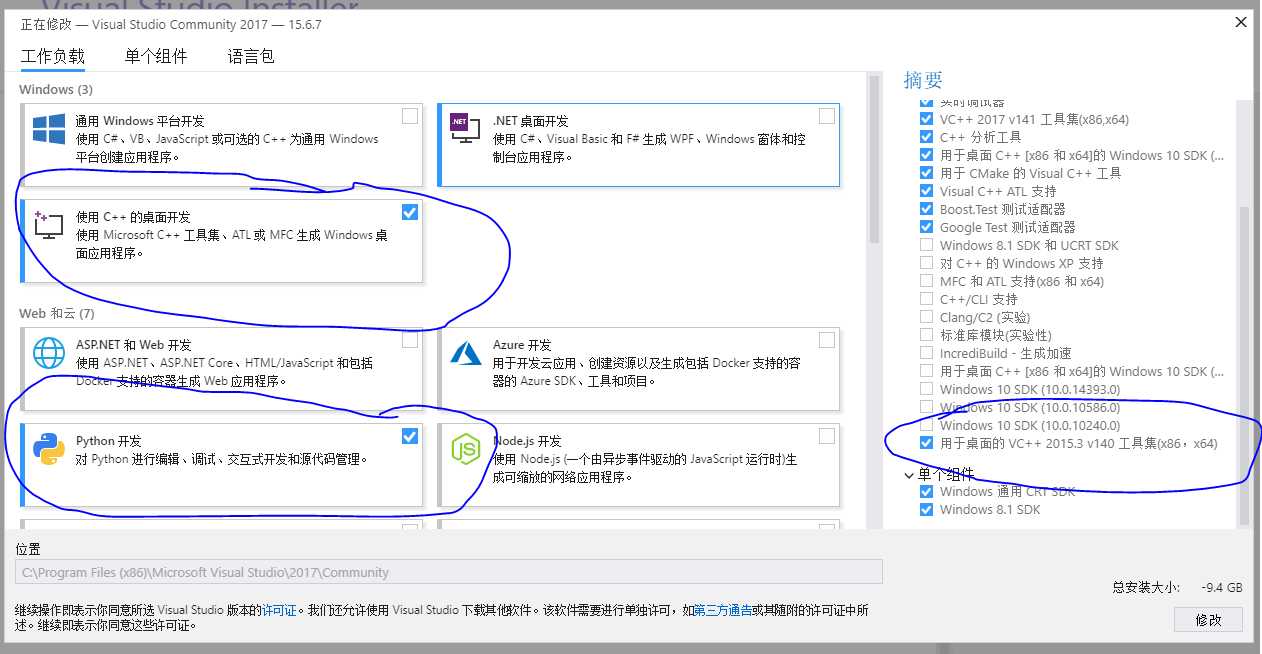Screen dimensions: 1262x654
Task: Click the workloads list vertical scrollbar
Action: [x=876, y=160]
